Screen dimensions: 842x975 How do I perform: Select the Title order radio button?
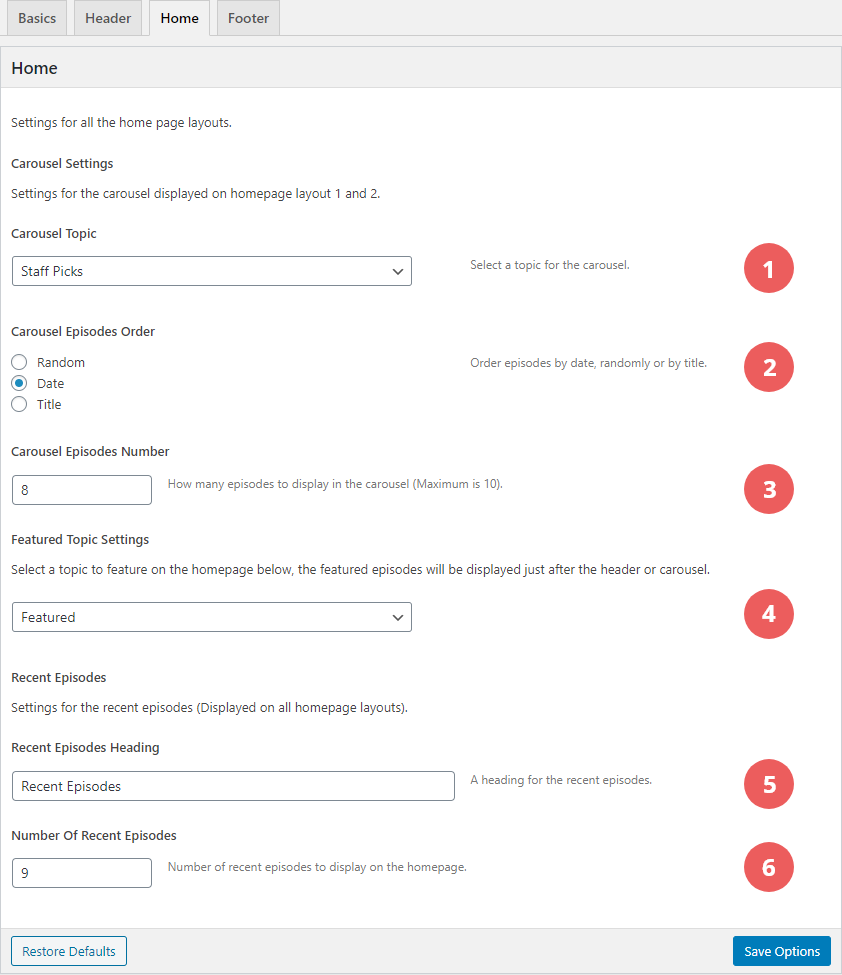[19, 404]
